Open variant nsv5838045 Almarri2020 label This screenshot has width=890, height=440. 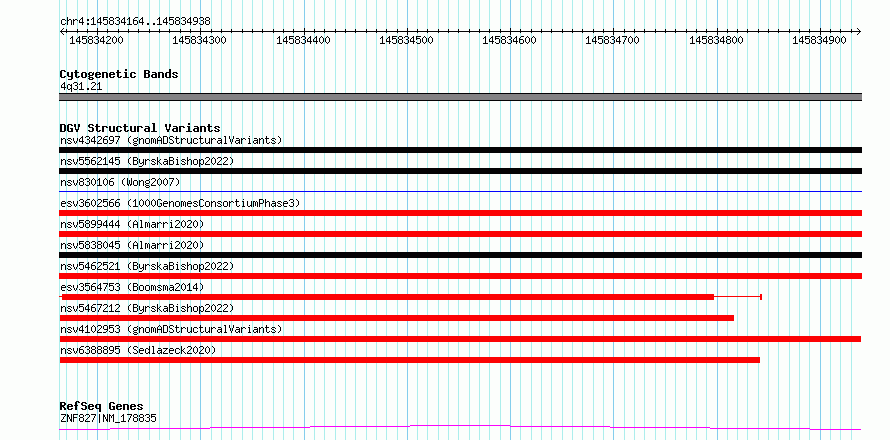pos(132,245)
